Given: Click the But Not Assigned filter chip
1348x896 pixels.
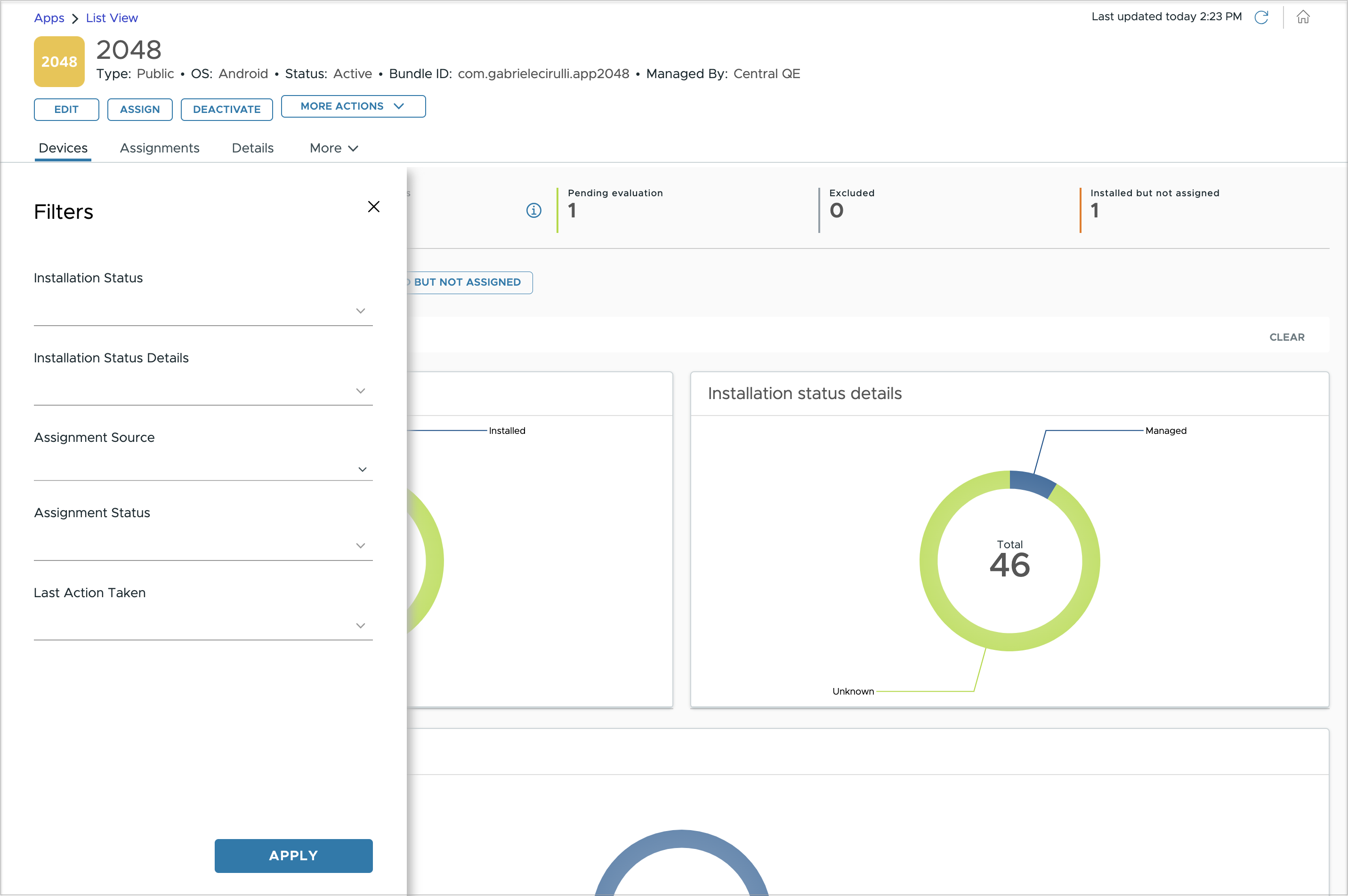Looking at the screenshot, I should [x=470, y=282].
